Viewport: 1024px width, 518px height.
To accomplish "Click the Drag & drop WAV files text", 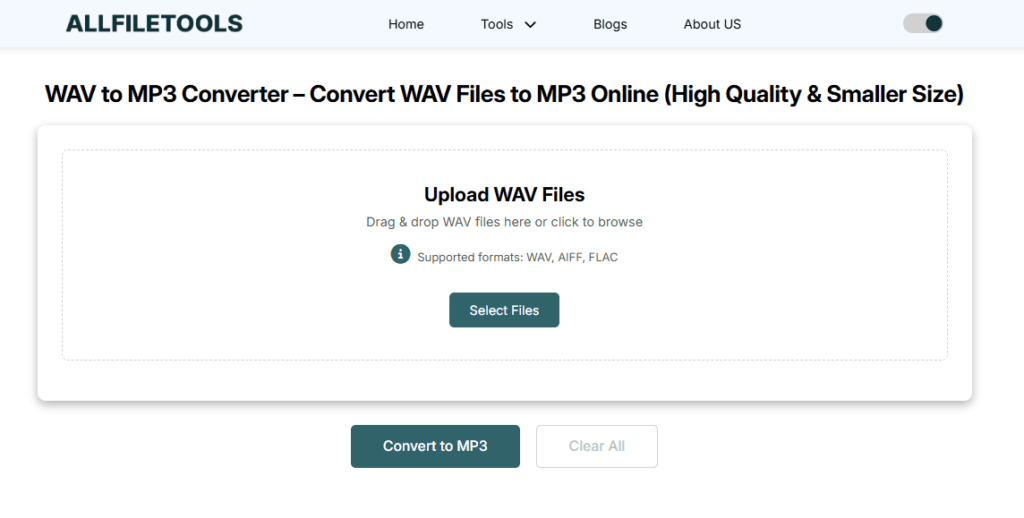I will click(x=504, y=222).
